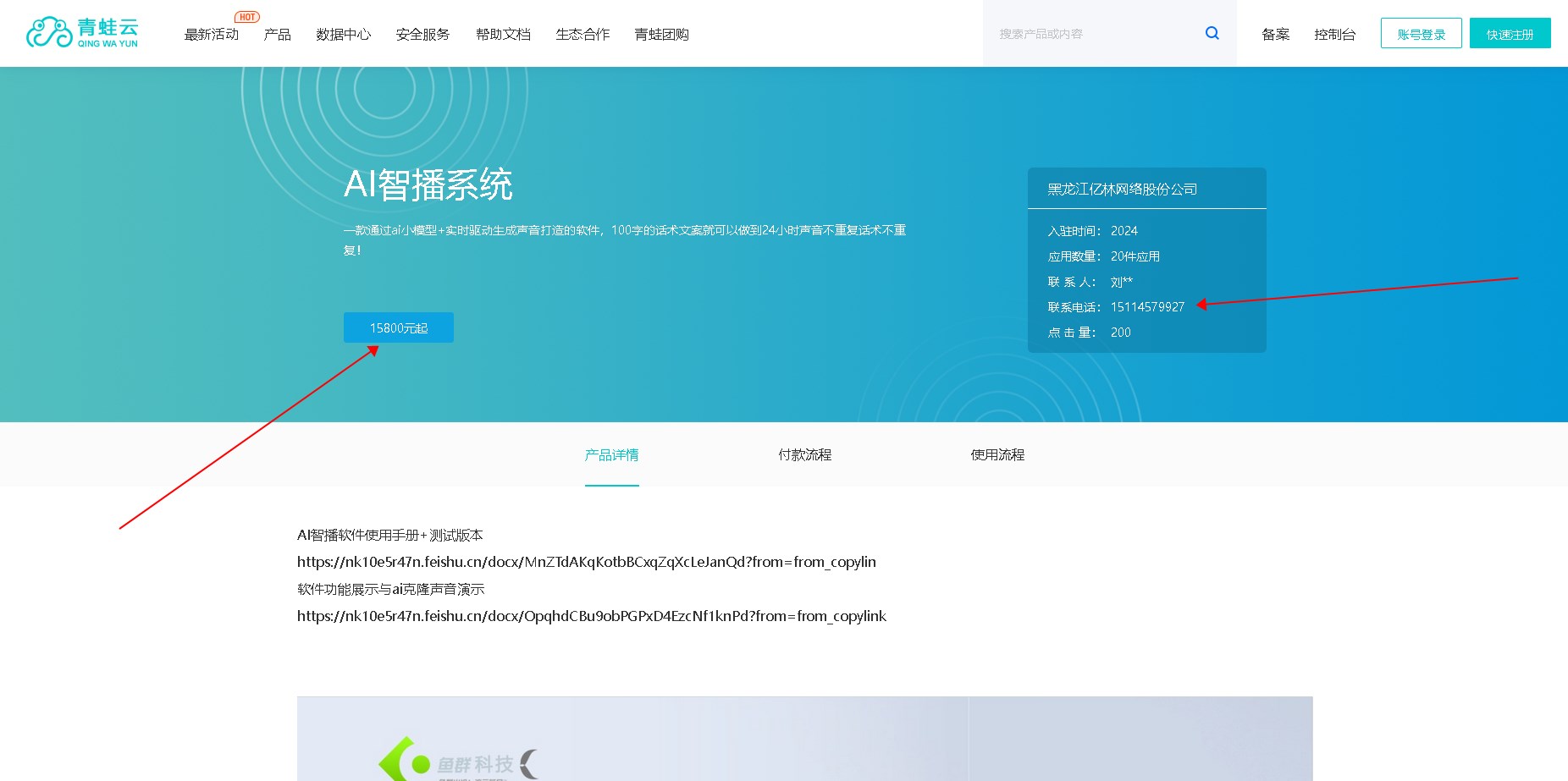Click the phone number 15114579927
The height and width of the screenshot is (781, 1568).
point(1147,307)
